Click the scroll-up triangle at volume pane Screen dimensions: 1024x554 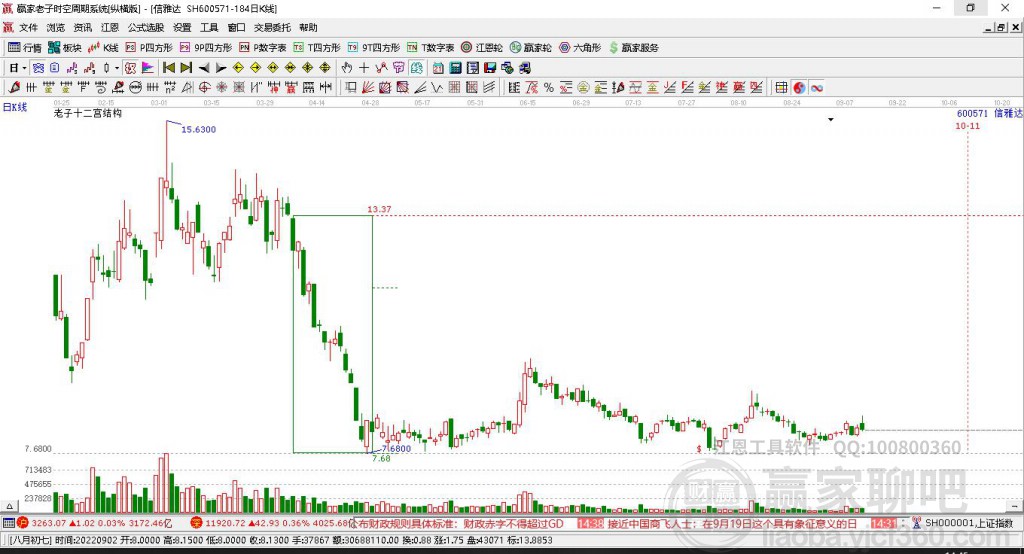(10, 506)
